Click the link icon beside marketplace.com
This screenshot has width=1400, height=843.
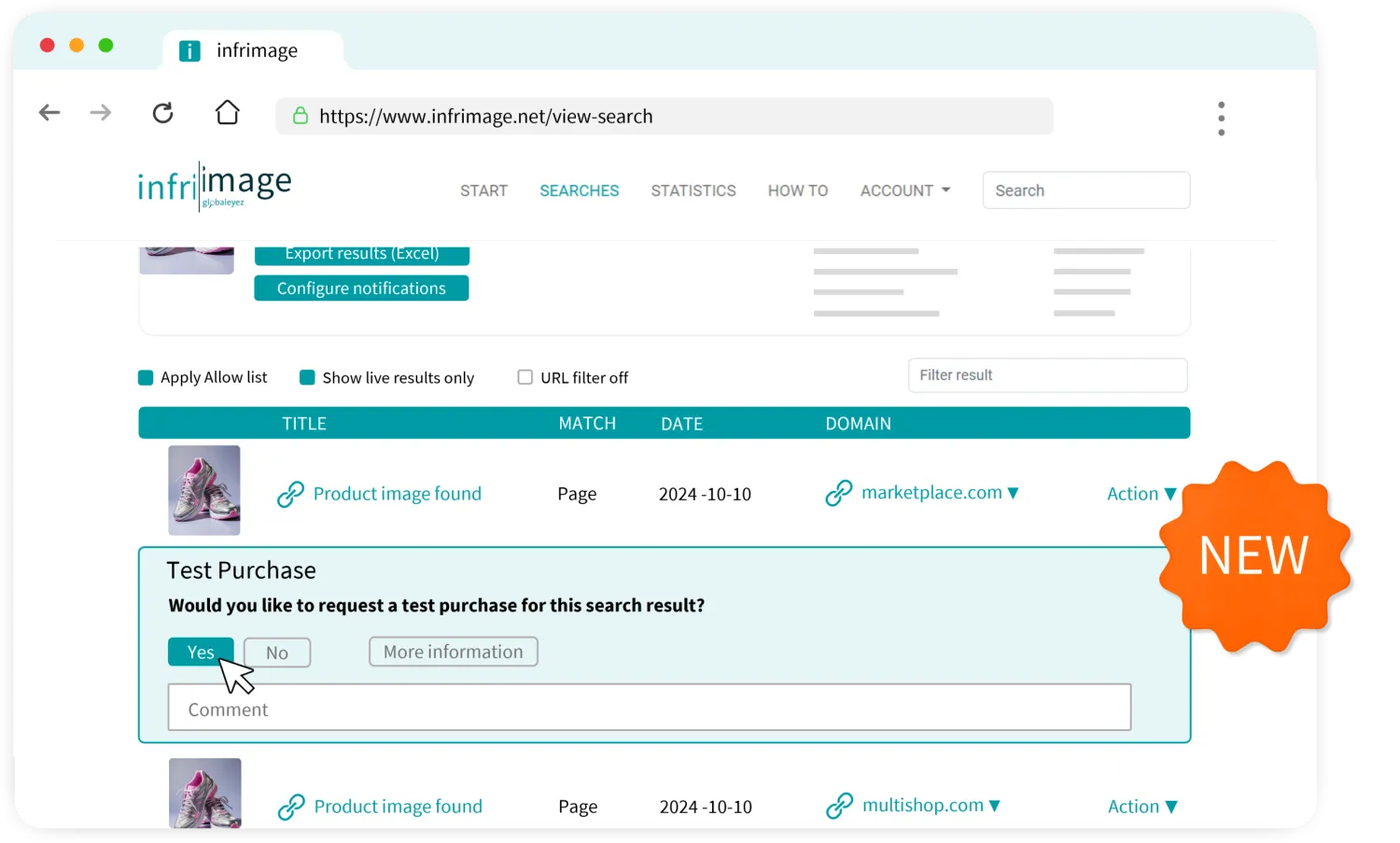[x=839, y=493]
